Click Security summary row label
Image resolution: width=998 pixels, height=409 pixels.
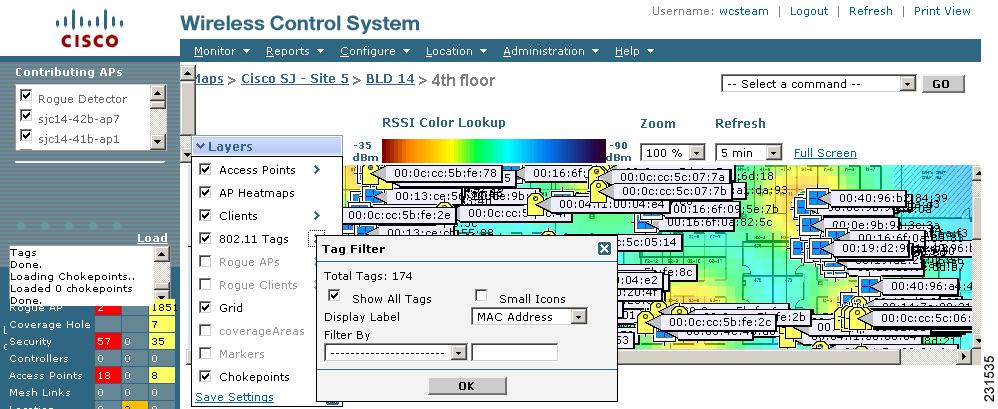(x=30, y=342)
